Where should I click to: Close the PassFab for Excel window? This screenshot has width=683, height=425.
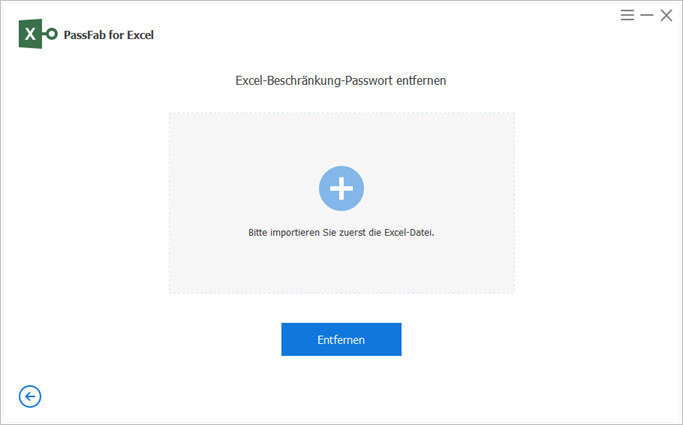point(666,15)
